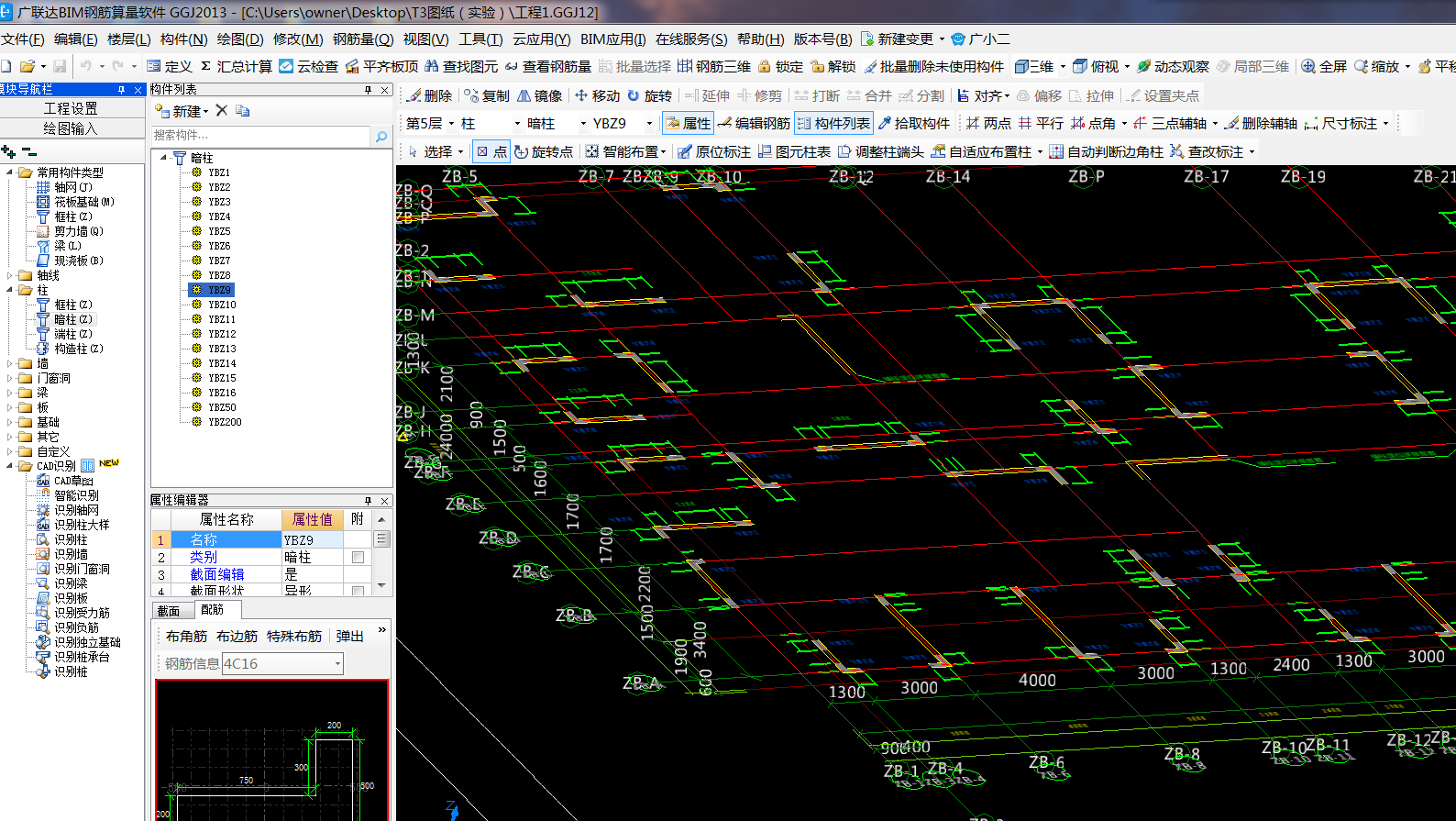Click 调整柱端头 adjust column end tool
This screenshot has width=1456, height=821.
(880, 151)
